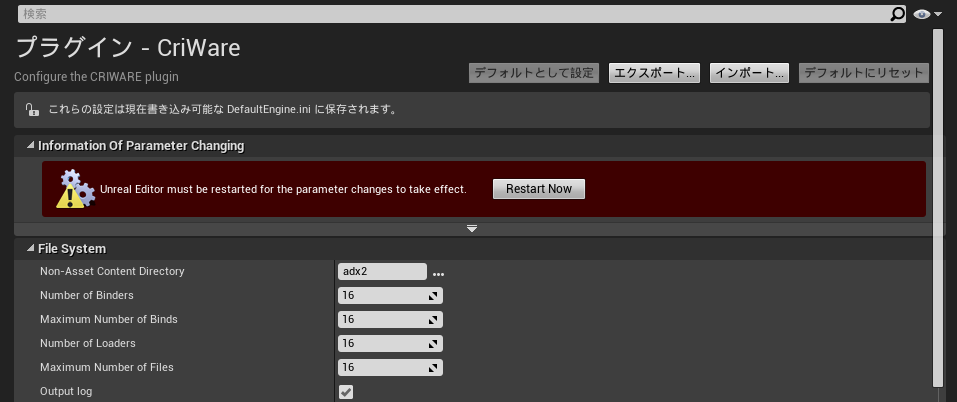Click the lock icon beside DefaultEngine.ini message
Viewport: 957px width, 402px height.
[x=32, y=110]
